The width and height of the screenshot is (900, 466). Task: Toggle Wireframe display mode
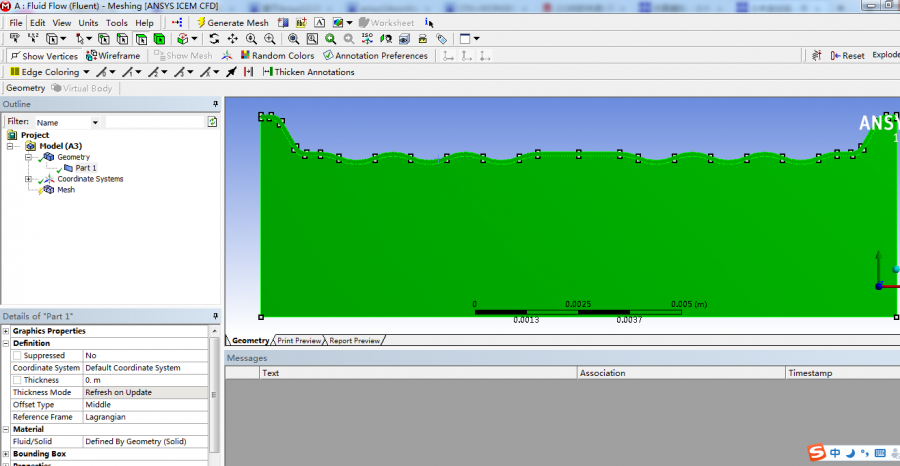click(x=113, y=56)
